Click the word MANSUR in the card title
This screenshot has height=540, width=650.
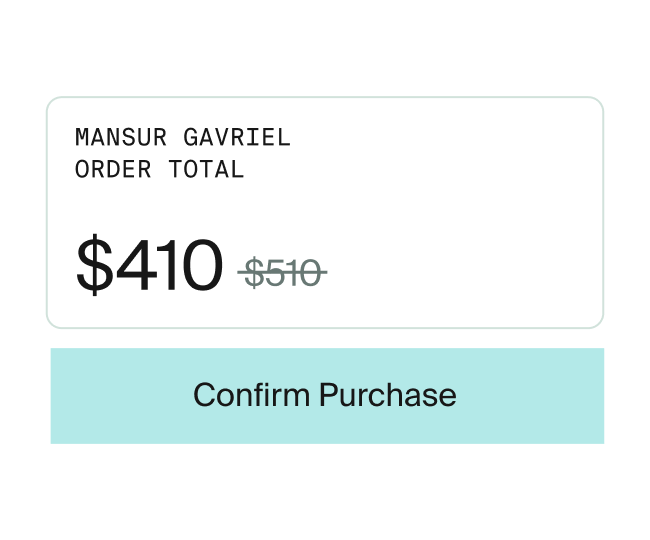coord(121,137)
